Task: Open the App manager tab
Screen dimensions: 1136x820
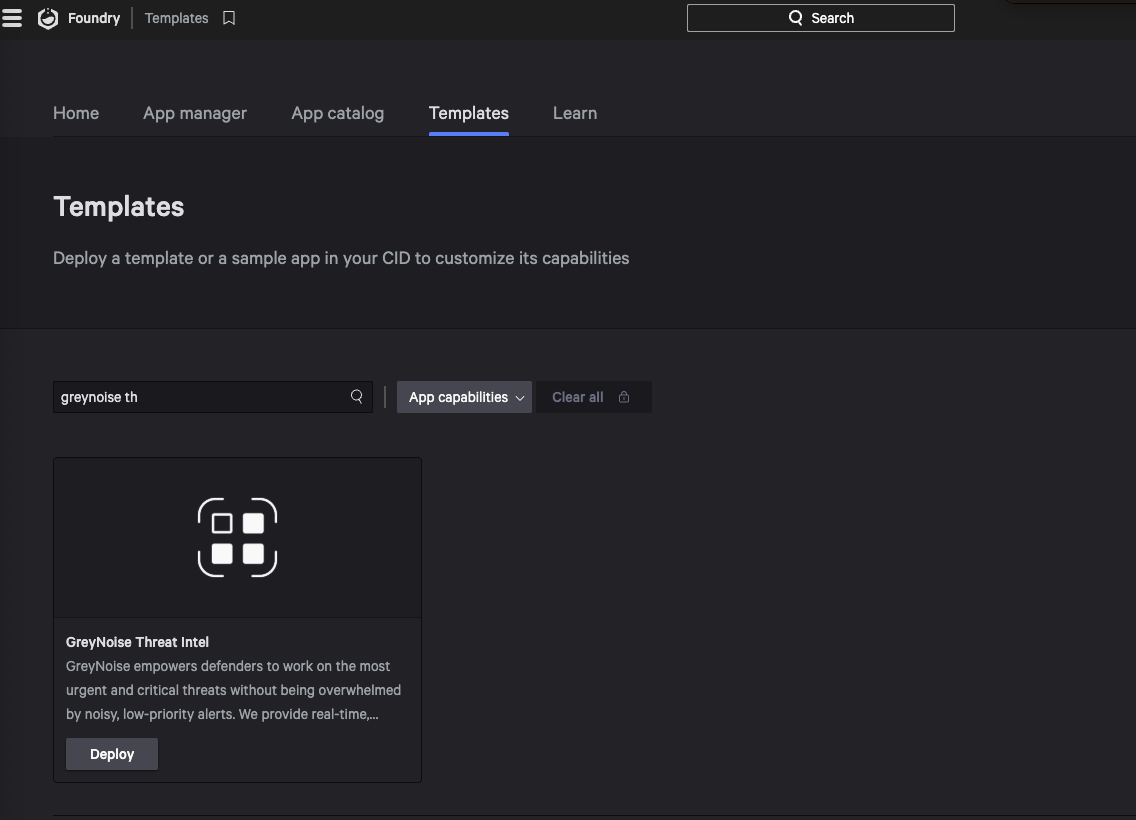Action: (x=195, y=114)
